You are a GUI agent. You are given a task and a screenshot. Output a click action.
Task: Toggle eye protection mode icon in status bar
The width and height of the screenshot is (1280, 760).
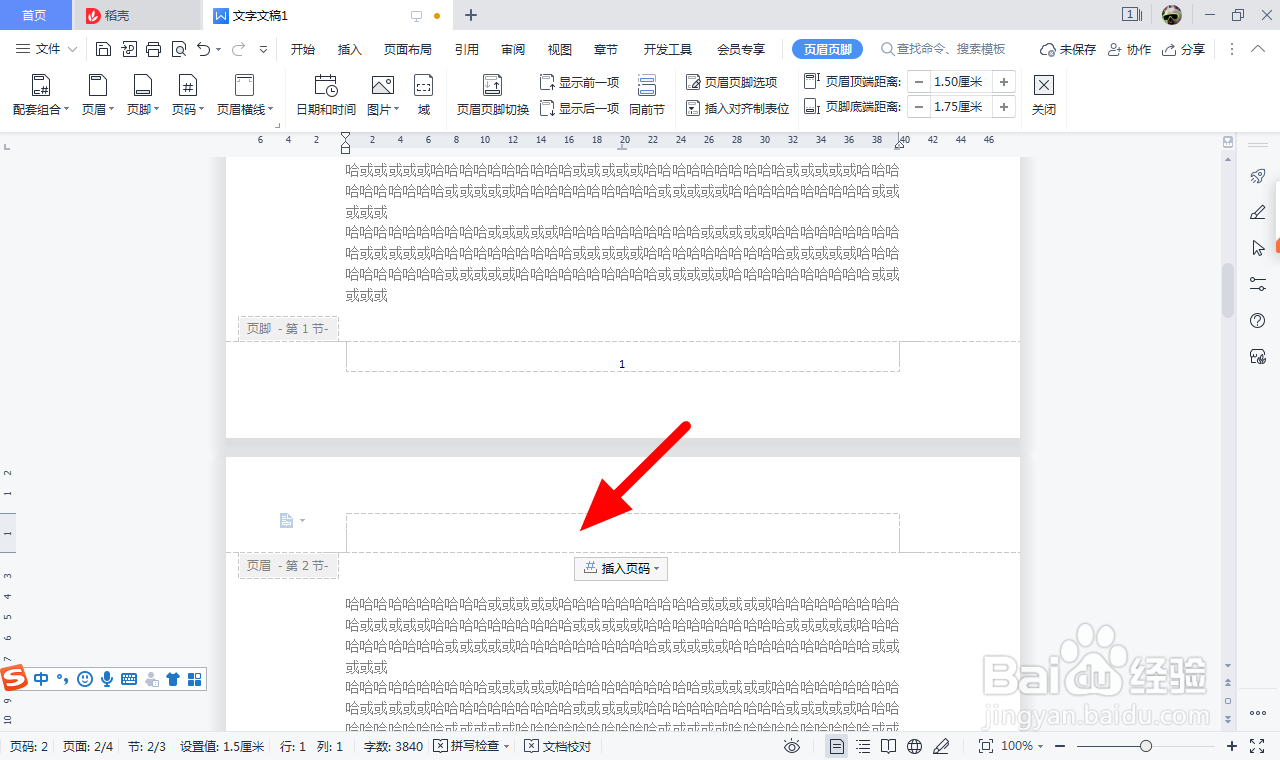792,746
